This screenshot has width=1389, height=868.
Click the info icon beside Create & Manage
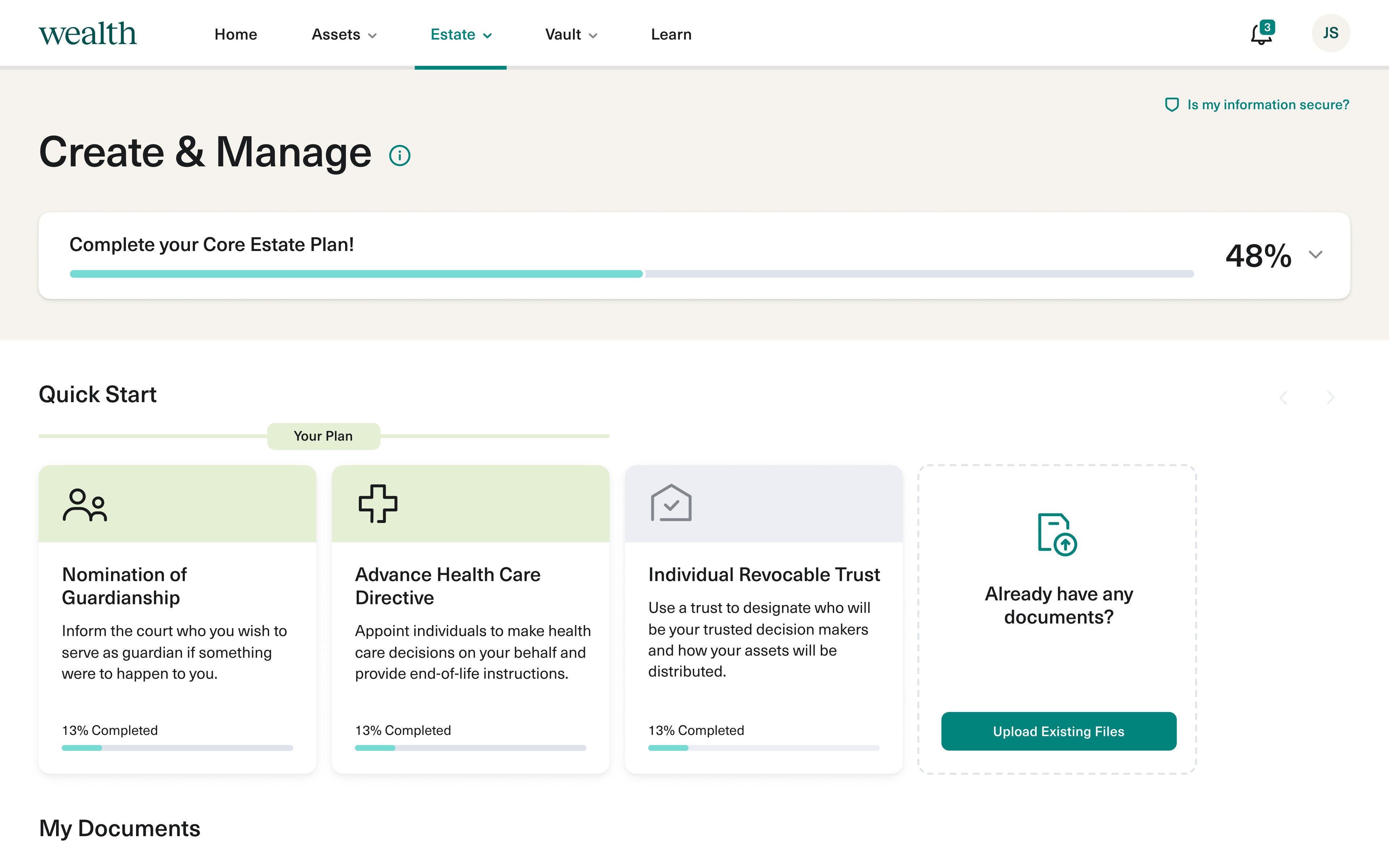[x=399, y=156]
